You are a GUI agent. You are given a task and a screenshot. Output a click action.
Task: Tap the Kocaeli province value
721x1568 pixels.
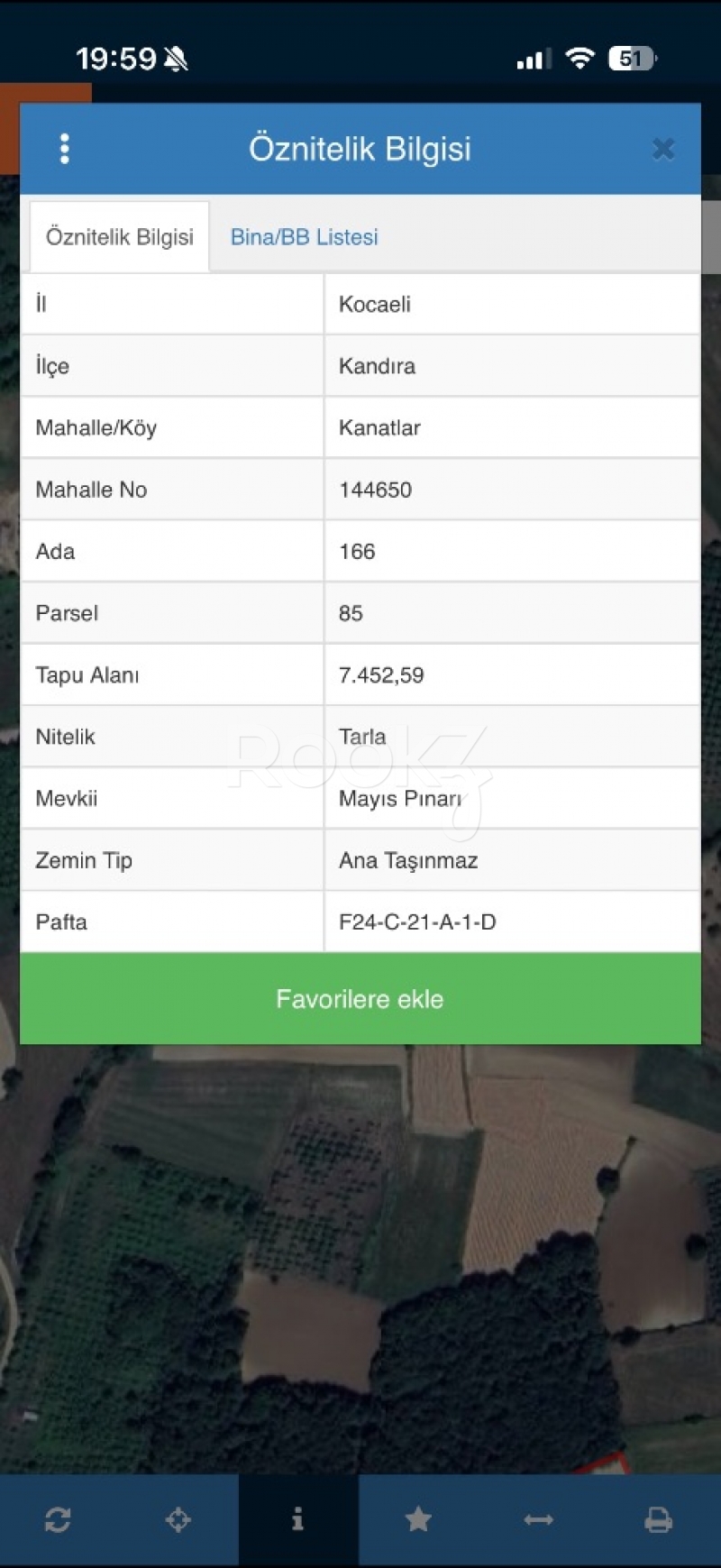click(375, 304)
